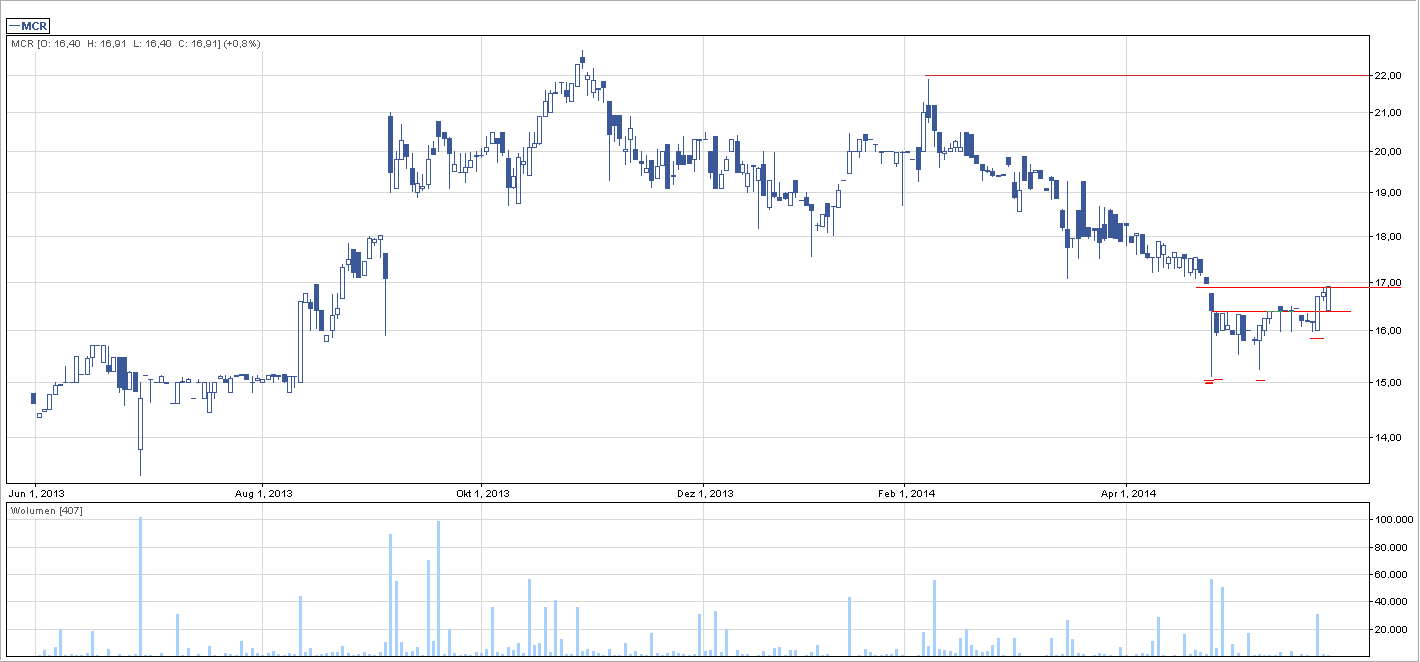Click the Okt 1, 2013 date label
The height and width of the screenshot is (662, 1420).
(482, 493)
